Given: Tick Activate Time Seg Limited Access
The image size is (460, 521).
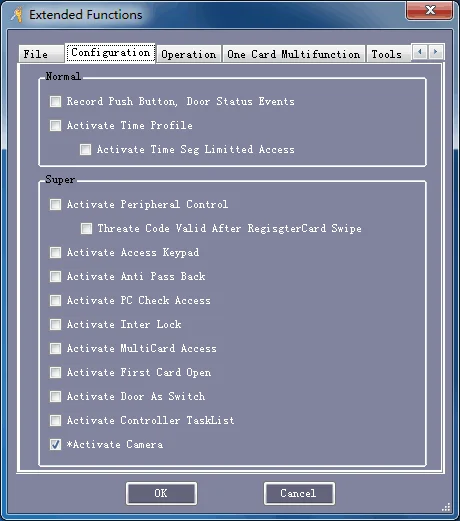Looking at the screenshot, I should [85, 149].
